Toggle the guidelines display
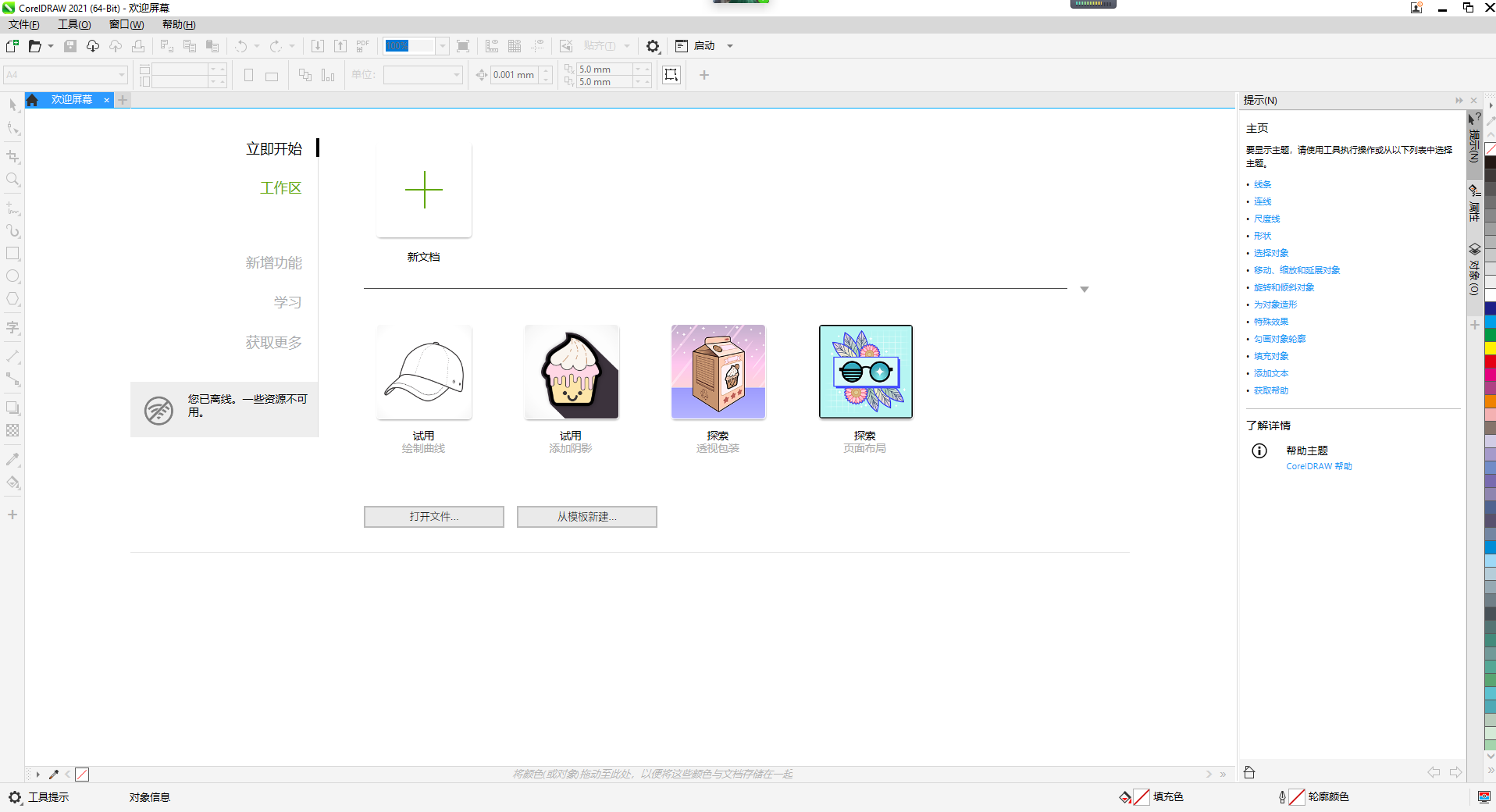Viewport: 1496px width, 812px height. click(537, 46)
